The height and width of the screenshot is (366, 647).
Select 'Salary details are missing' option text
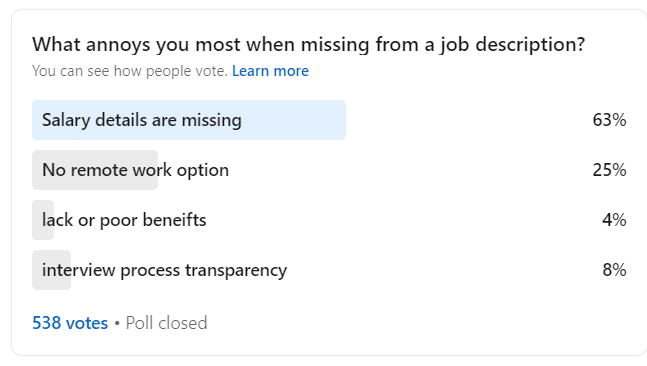pos(142,120)
